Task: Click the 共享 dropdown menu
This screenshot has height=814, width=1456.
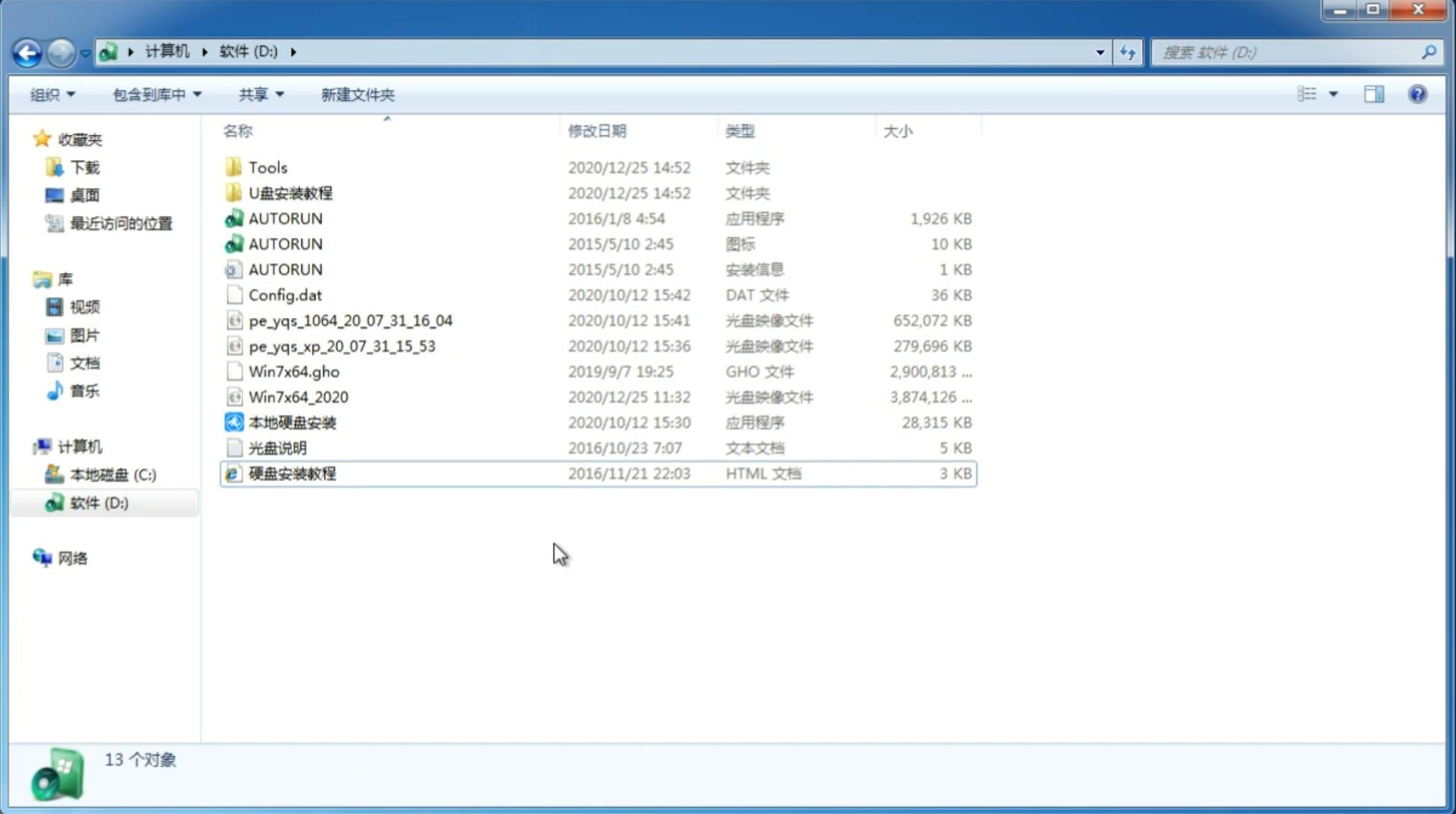Action: [259, 93]
